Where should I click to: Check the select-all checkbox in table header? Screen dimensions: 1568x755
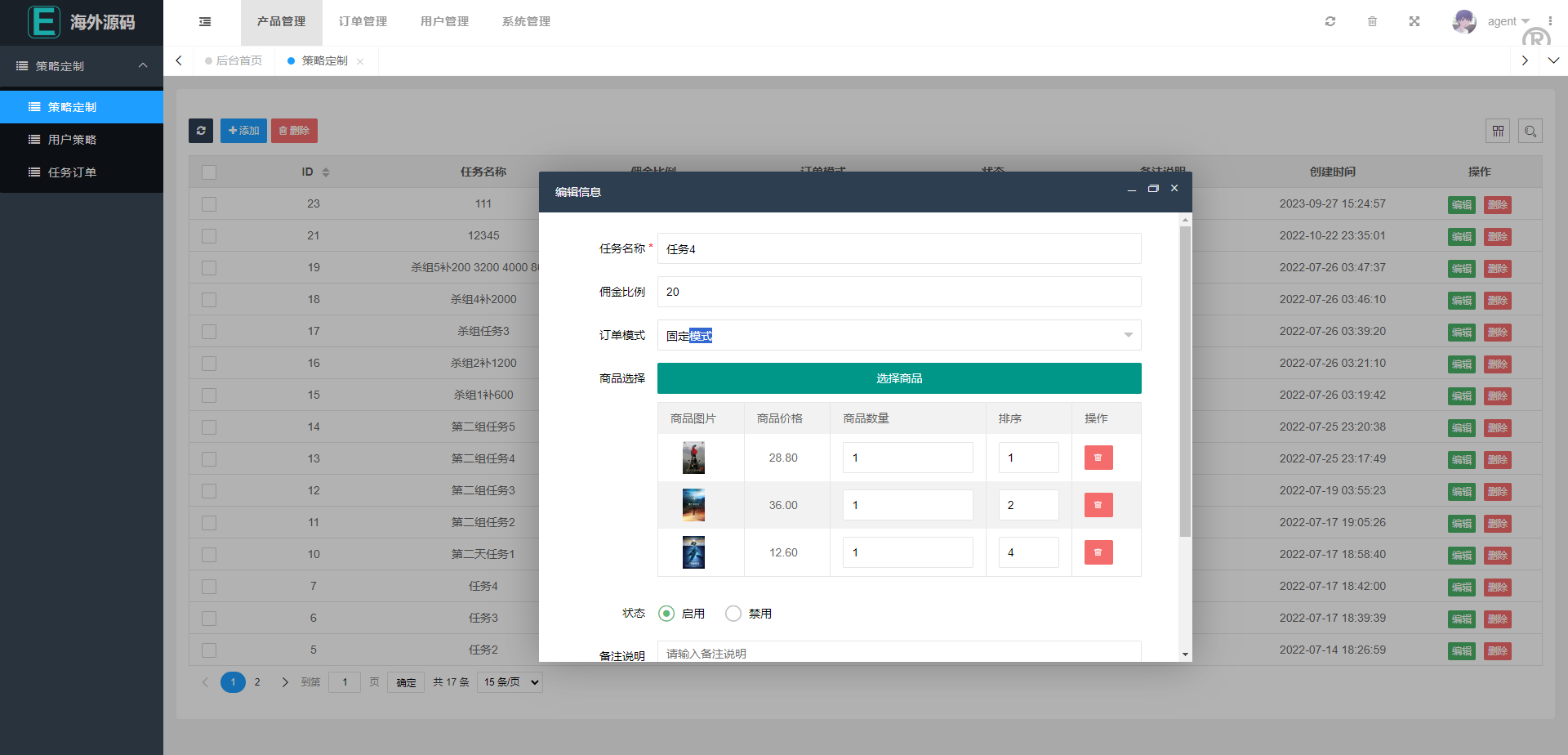point(209,172)
